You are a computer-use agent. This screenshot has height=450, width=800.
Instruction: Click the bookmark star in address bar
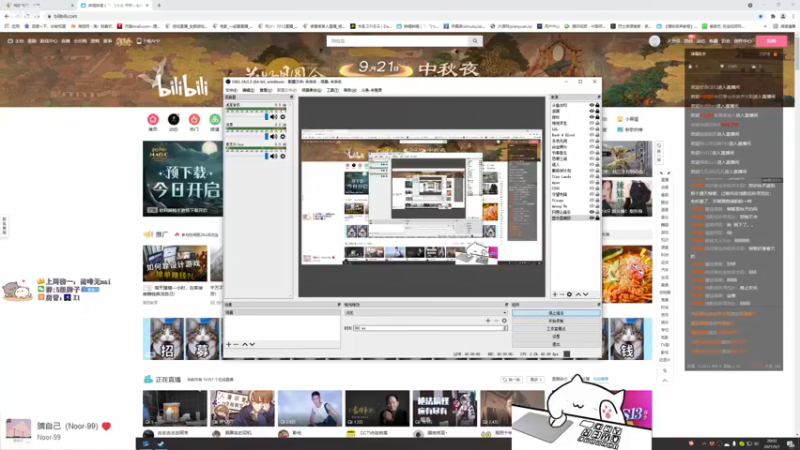click(x=760, y=16)
